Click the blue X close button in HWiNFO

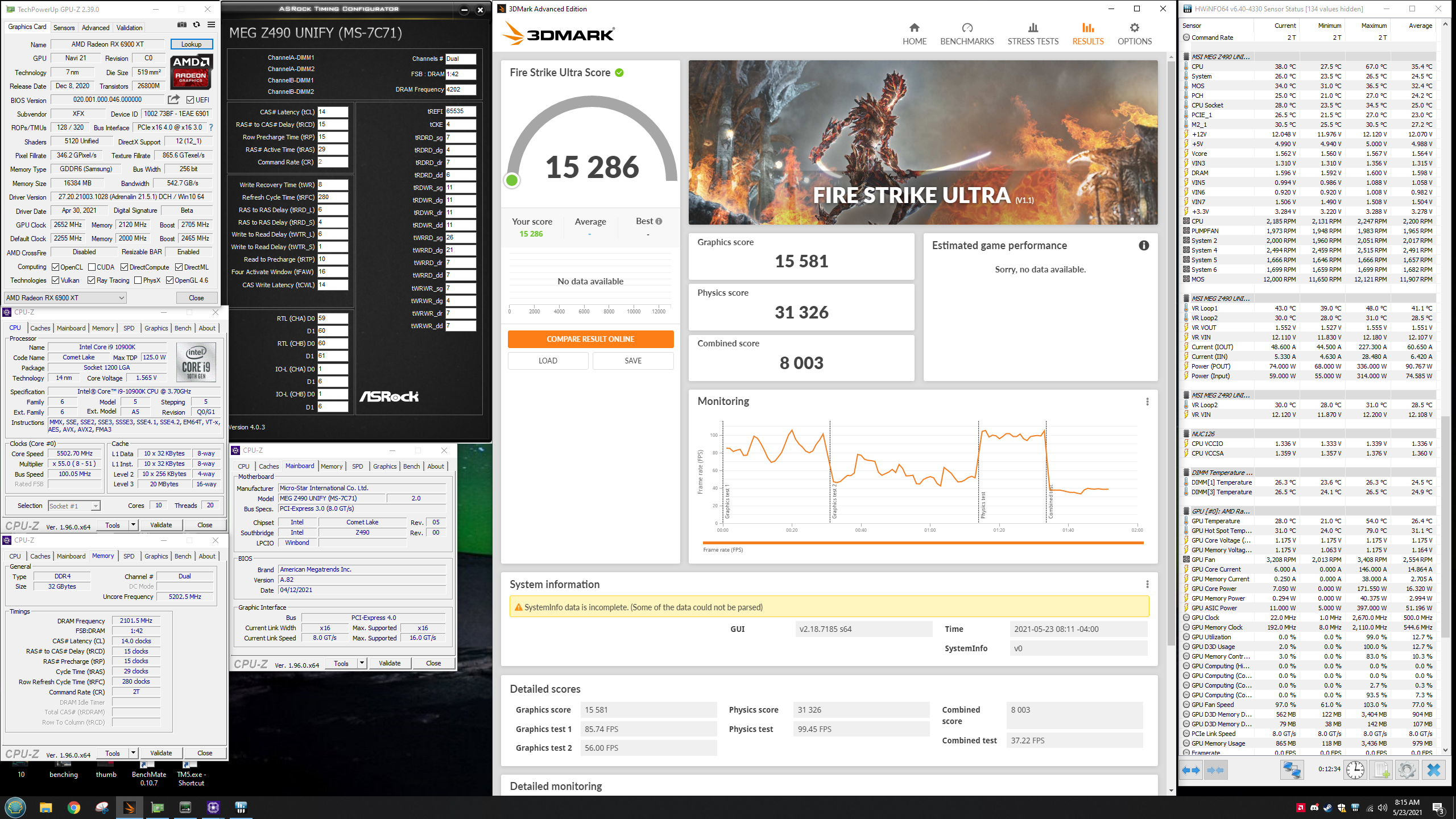[1433, 770]
